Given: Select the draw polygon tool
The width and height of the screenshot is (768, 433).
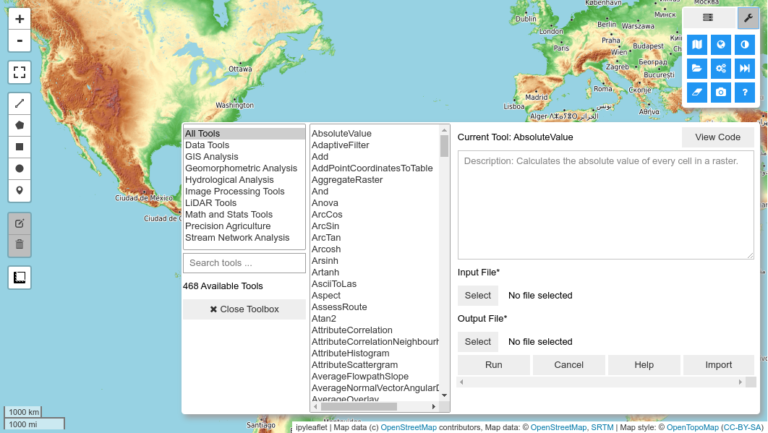Looking at the screenshot, I should click(x=20, y=125).
